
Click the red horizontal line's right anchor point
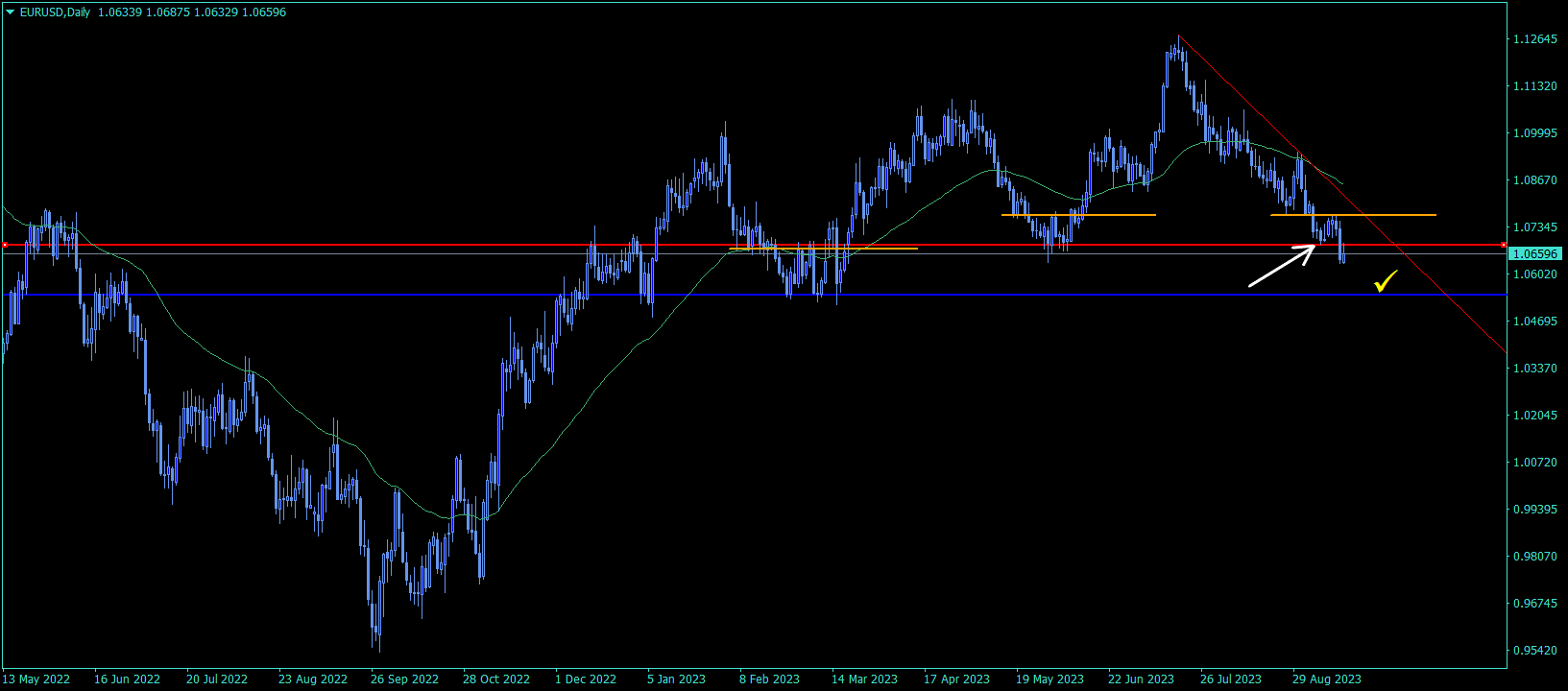1503,245
